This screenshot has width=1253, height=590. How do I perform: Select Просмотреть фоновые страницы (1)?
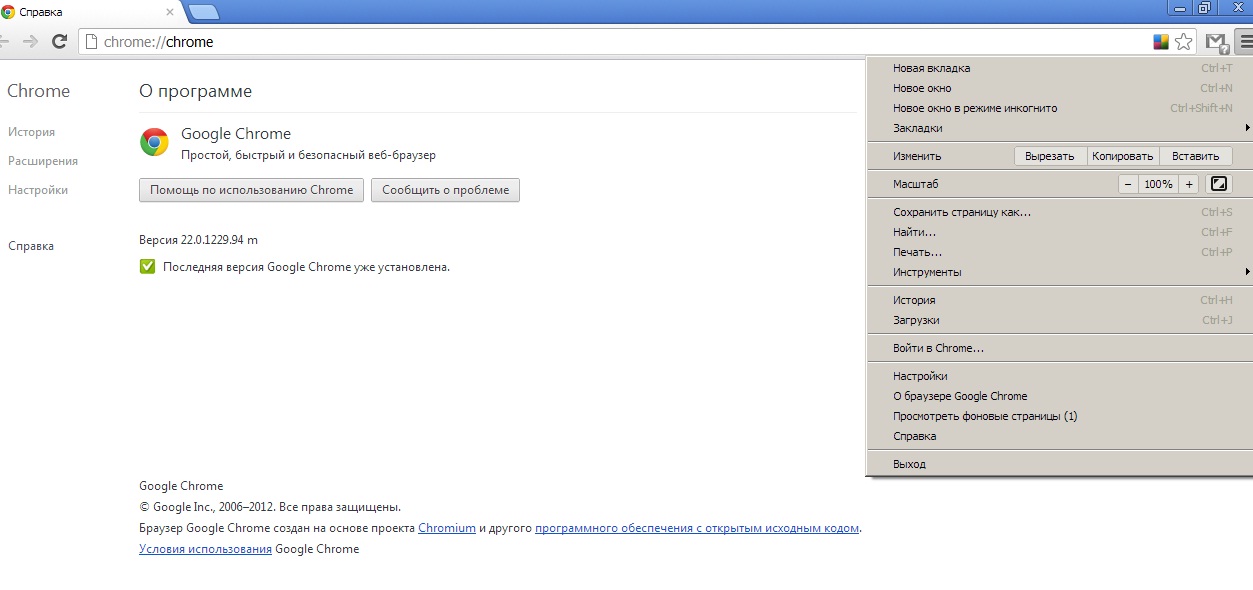click(1058, 416)
